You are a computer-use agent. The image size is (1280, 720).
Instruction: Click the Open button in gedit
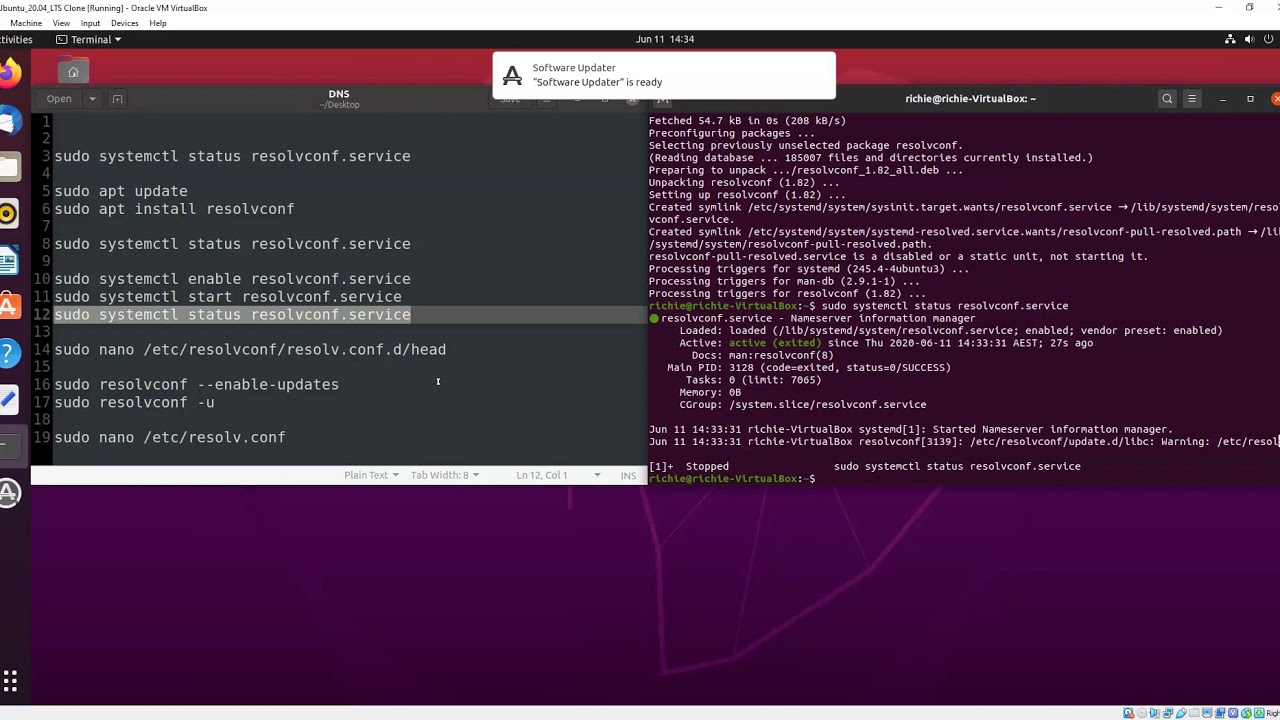click(x=59, y=99)
